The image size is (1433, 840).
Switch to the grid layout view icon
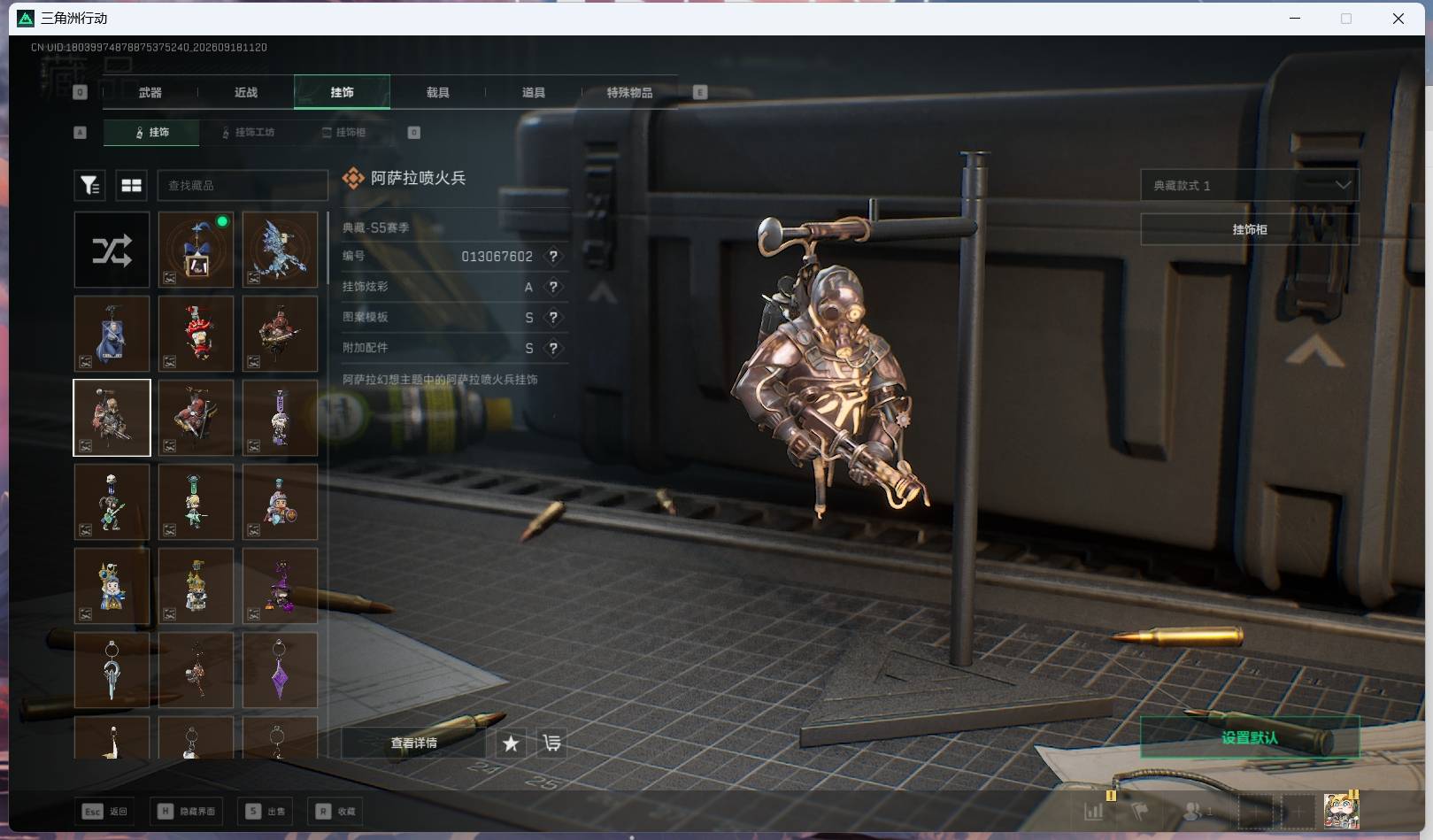pyautogui.click(x=132, y=185)
